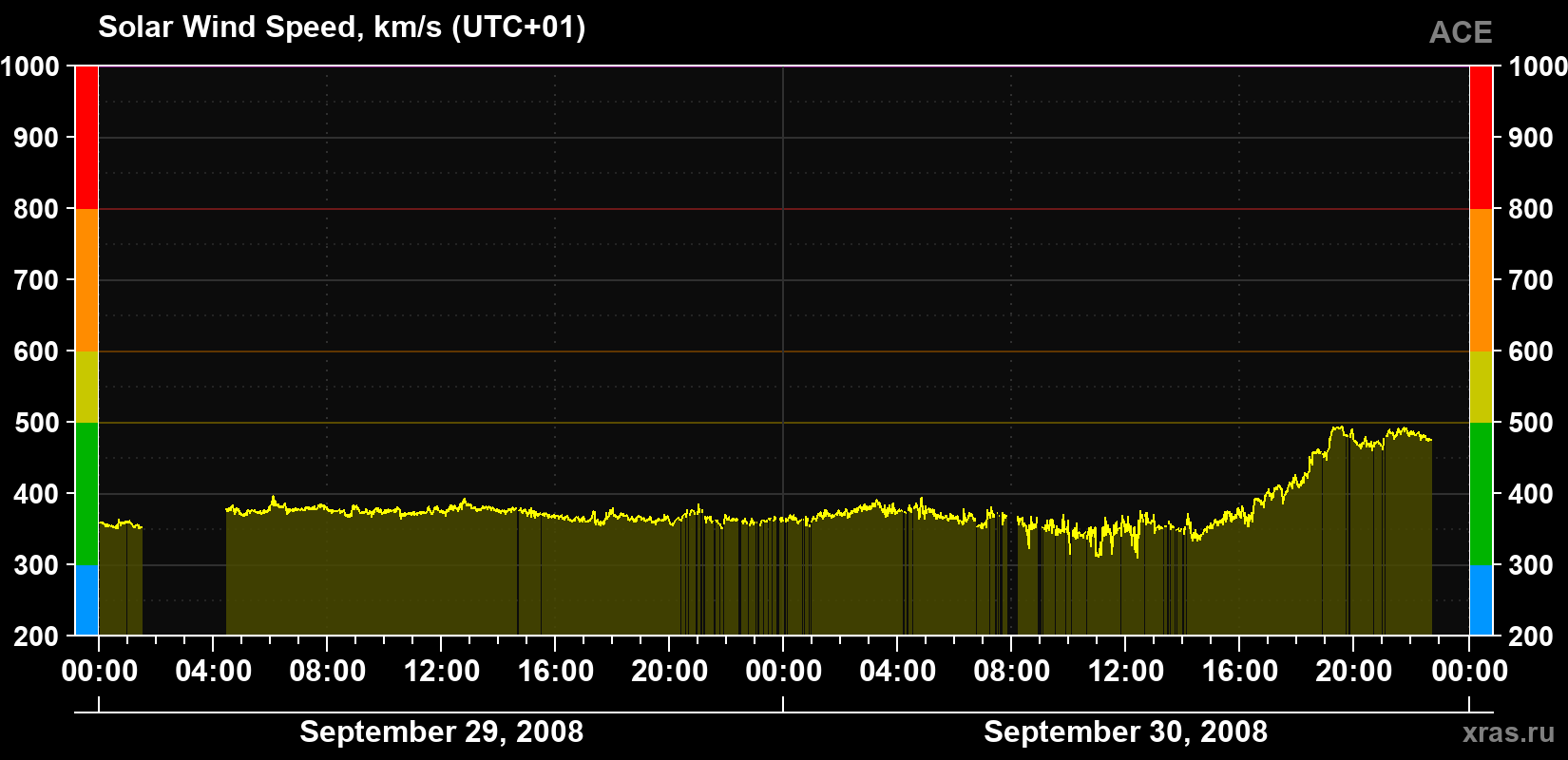The image size is (1568, 760).
Task: Select the red segment on left color scale
Action: click(x=86, y=138)
